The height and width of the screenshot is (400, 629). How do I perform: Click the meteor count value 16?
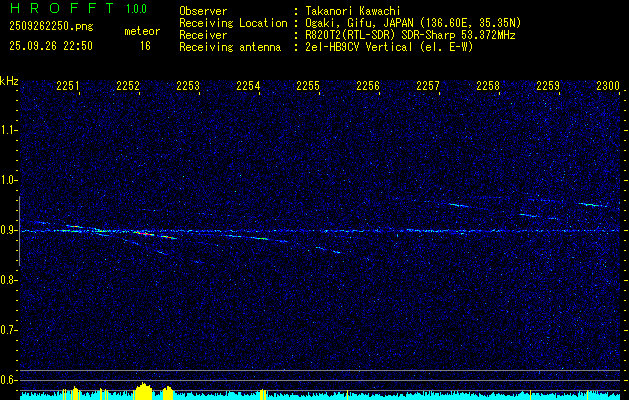point(145,46)
